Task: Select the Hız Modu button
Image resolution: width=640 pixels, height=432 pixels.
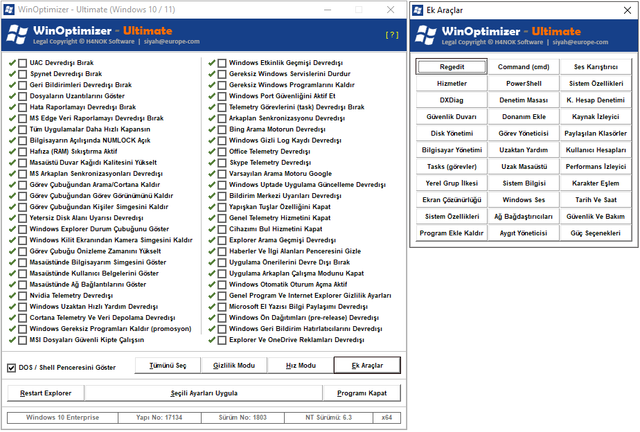Action: [301, 365]
